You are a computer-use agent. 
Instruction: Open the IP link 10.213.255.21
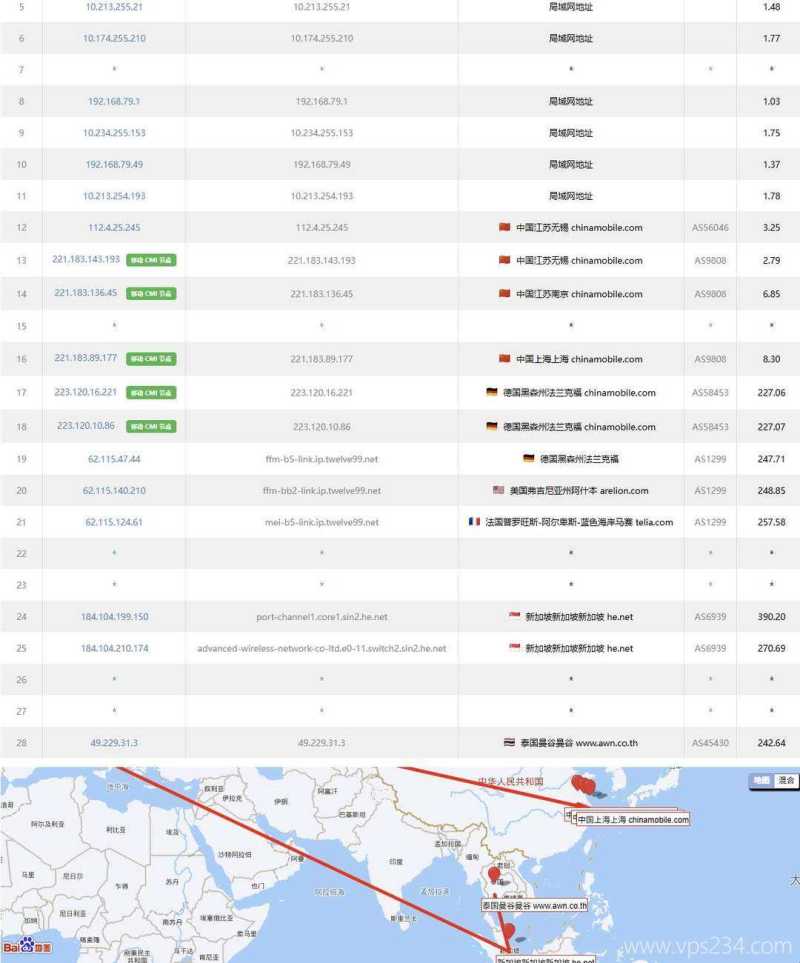coord(113,7)
